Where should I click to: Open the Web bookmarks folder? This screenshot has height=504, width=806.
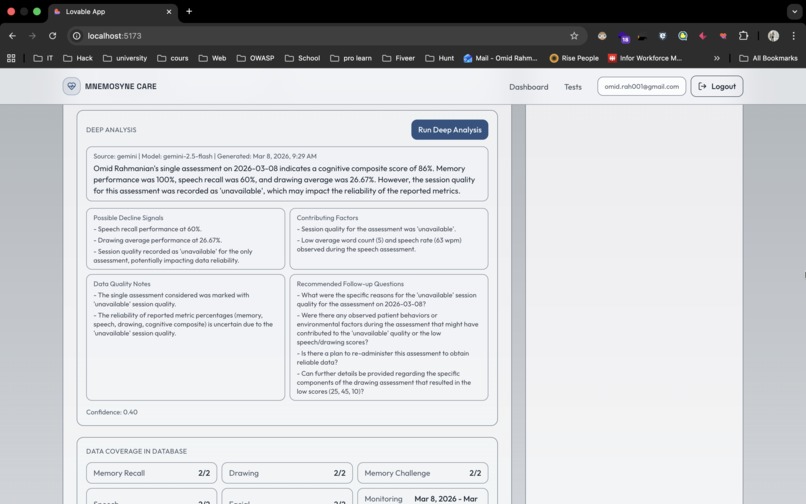coord(212,58)
